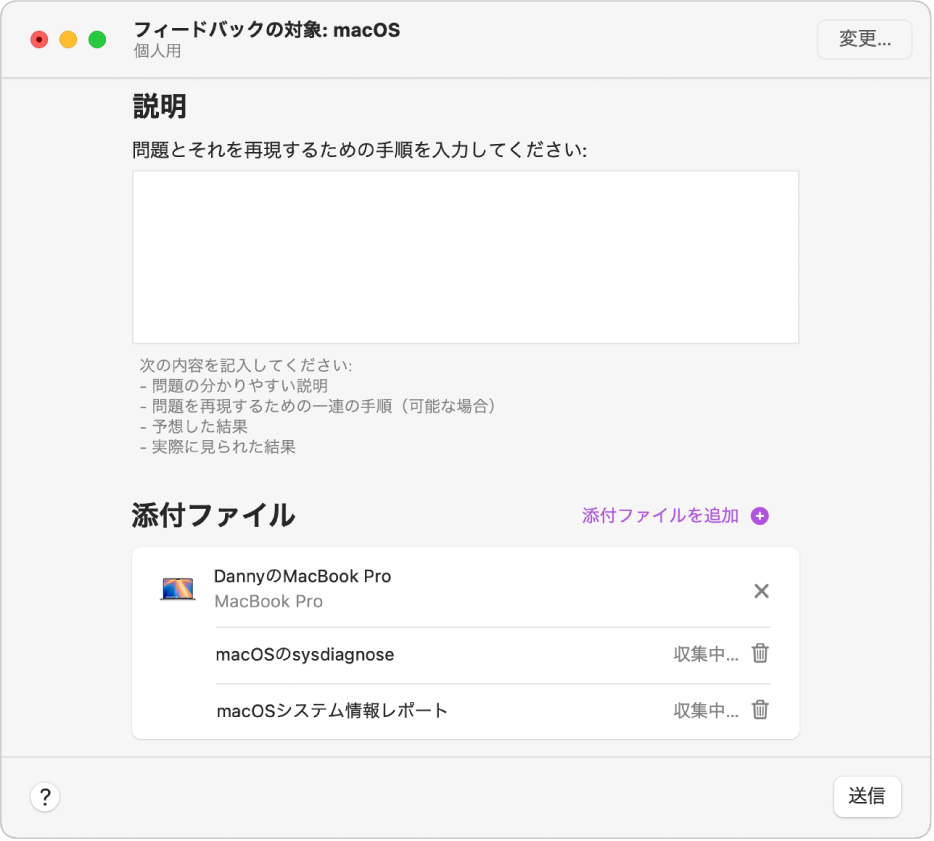Click the hint 次の内容を記入してください:

246,366
